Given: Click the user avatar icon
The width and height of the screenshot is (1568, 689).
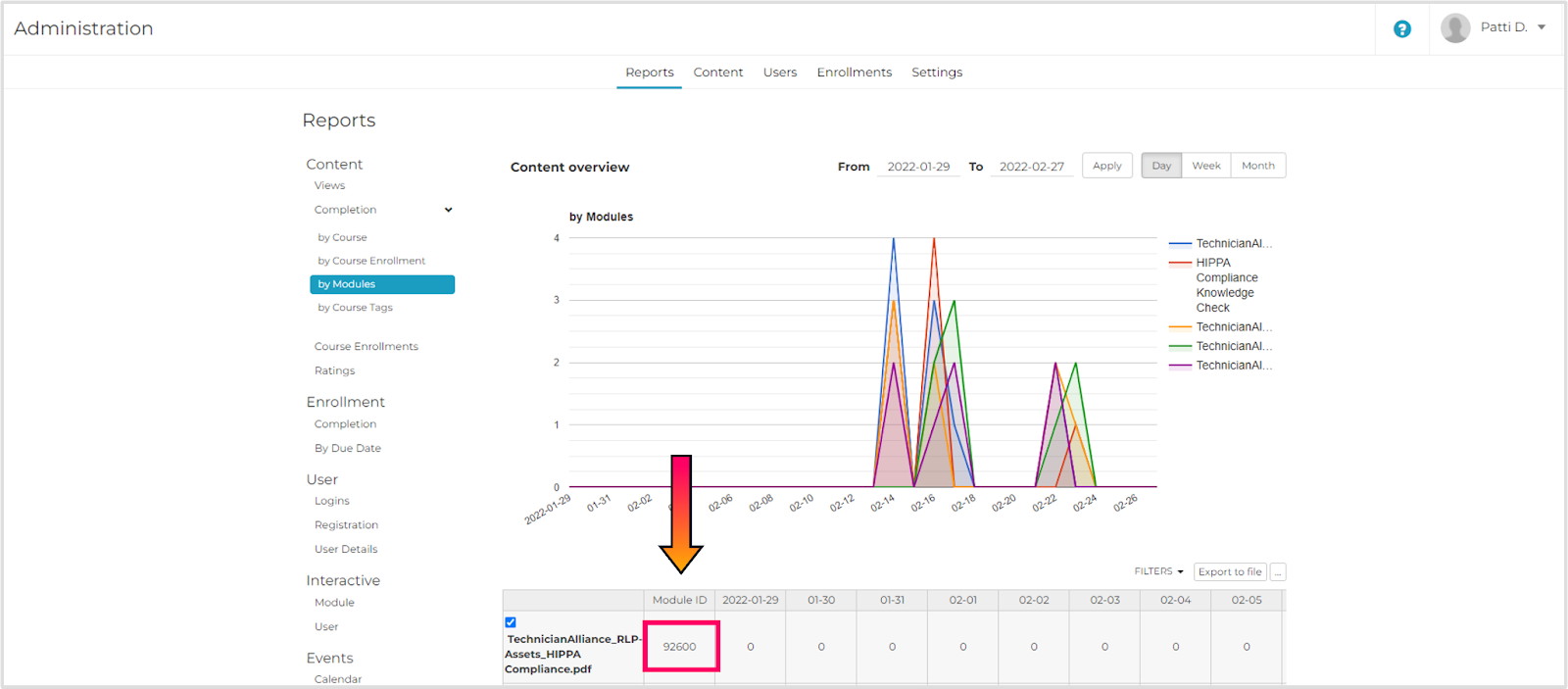Looking at the screenshot, I should pos(1455,28).
